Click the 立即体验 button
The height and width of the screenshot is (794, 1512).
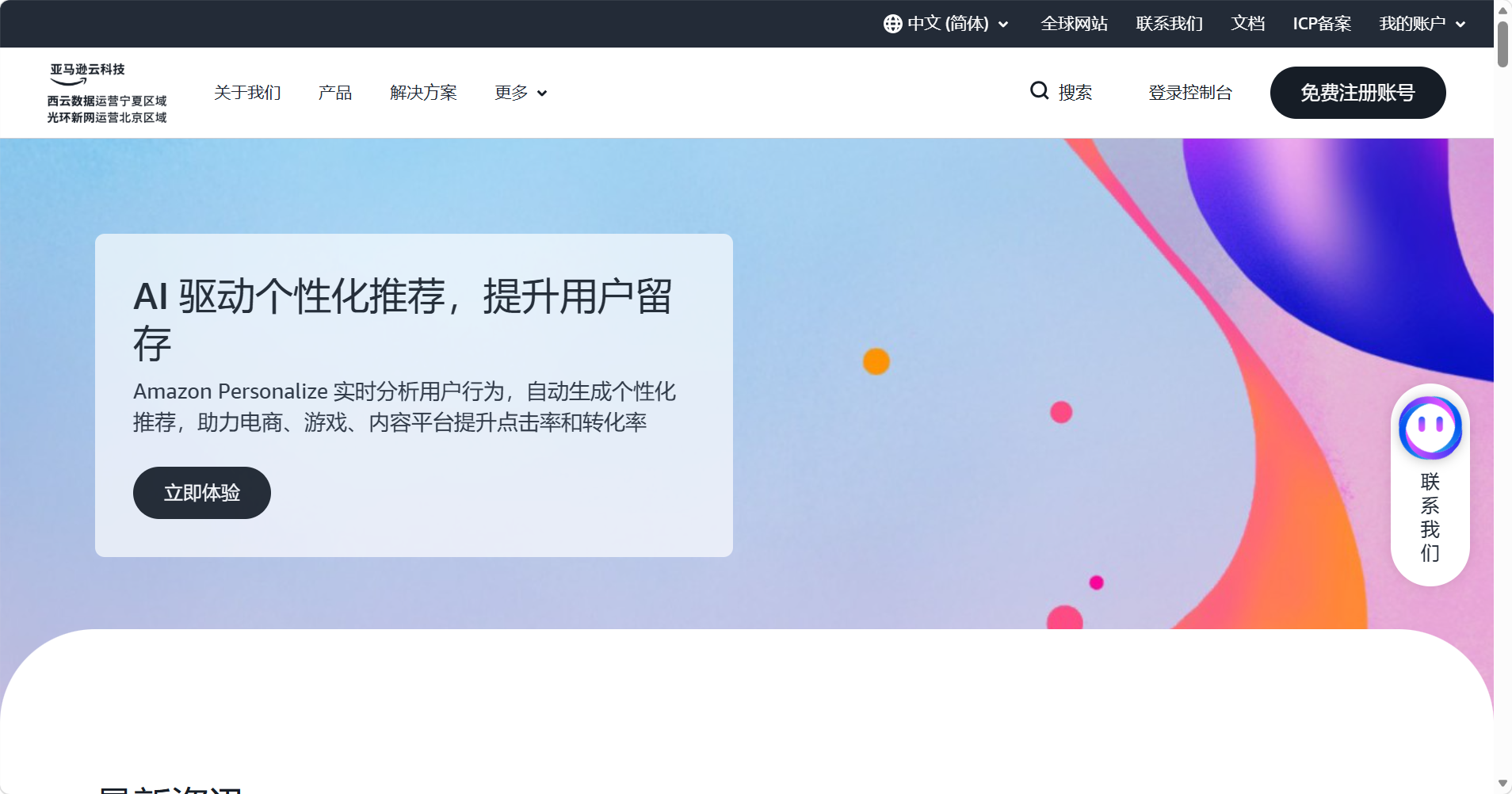coord(202,493)
